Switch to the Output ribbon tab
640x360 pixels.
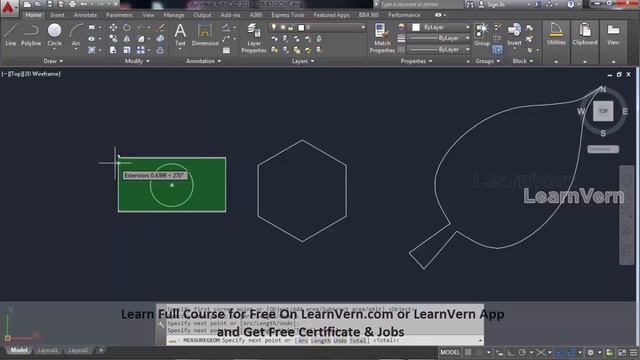(x=202, y=15)
